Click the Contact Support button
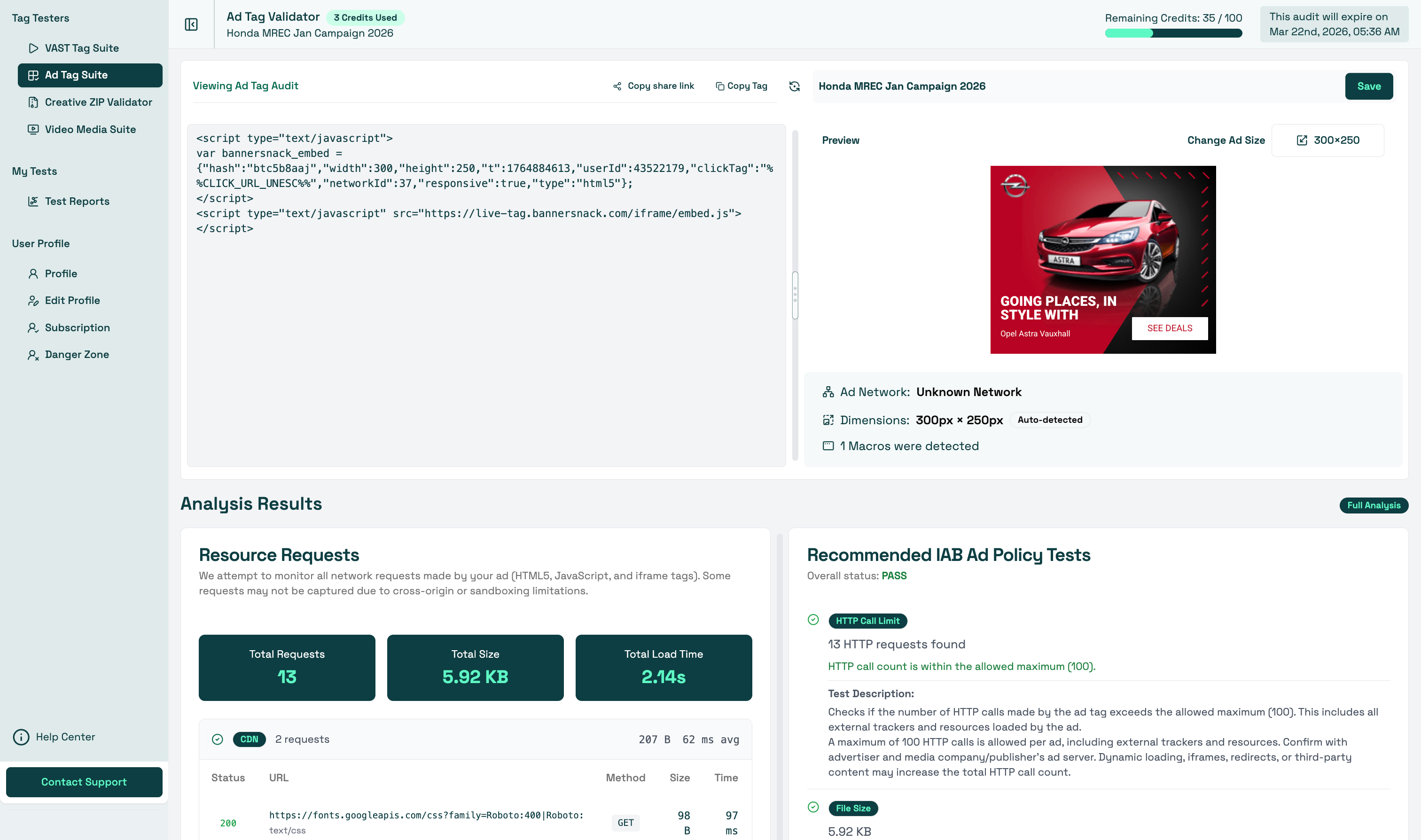The width and height of the screenshot is (1421, 840). pyautogui.click(x=84, y=782)
